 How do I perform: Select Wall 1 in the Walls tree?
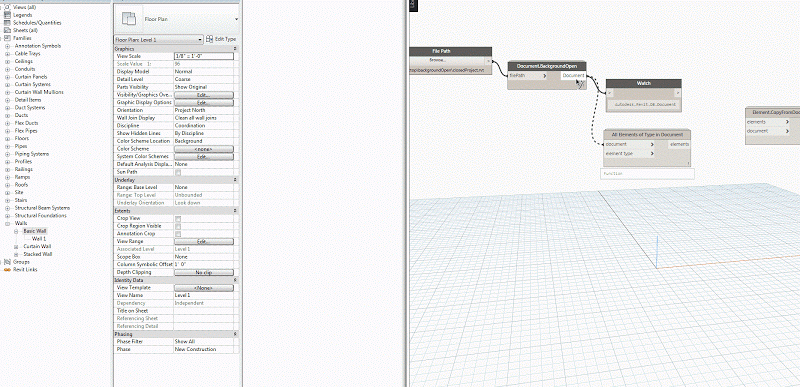coord(39,239)
